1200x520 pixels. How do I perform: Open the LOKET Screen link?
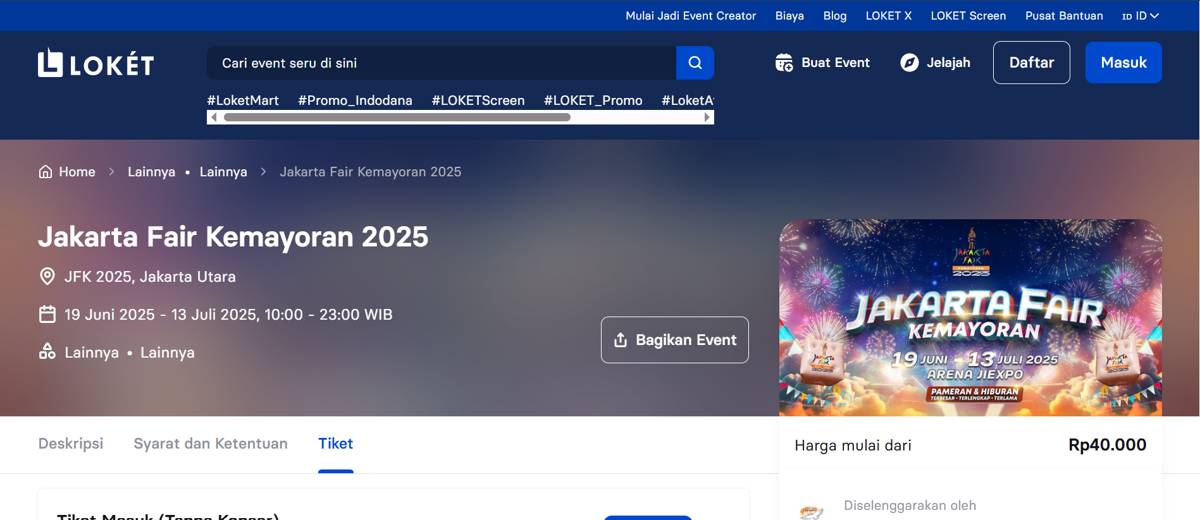(x=968, y=16)
